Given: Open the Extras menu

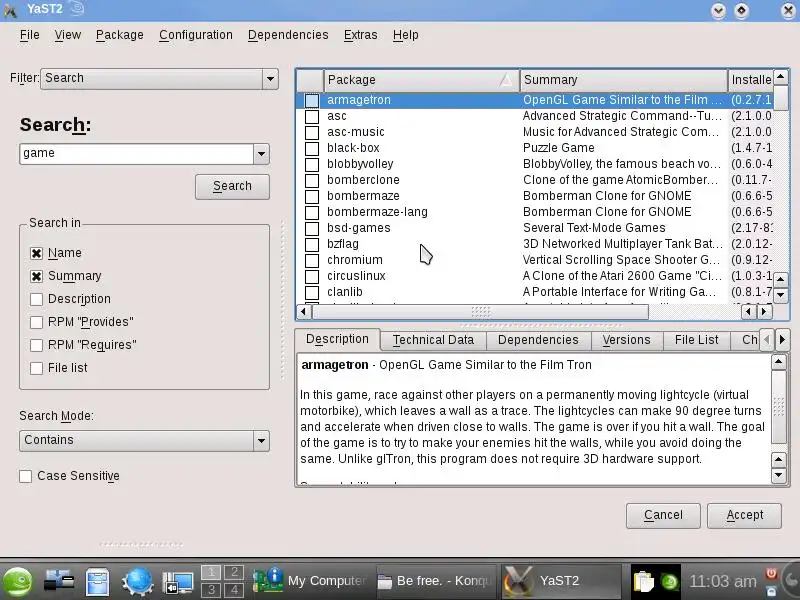Looking at the screenshot, I should pyautogui.click(x=360, y=35).
